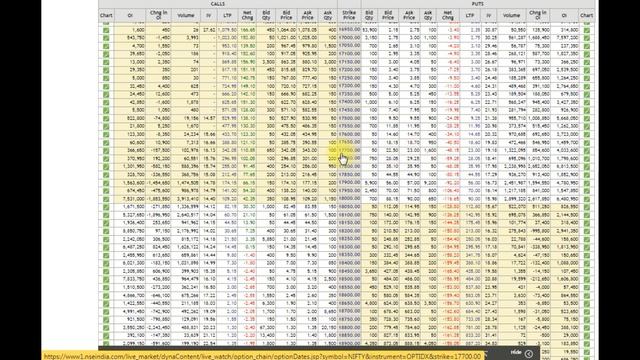Screen dimensions: 640x360
Task: Open puts chart icon for strike 17450.00
Action: click(x=587, y=110)
